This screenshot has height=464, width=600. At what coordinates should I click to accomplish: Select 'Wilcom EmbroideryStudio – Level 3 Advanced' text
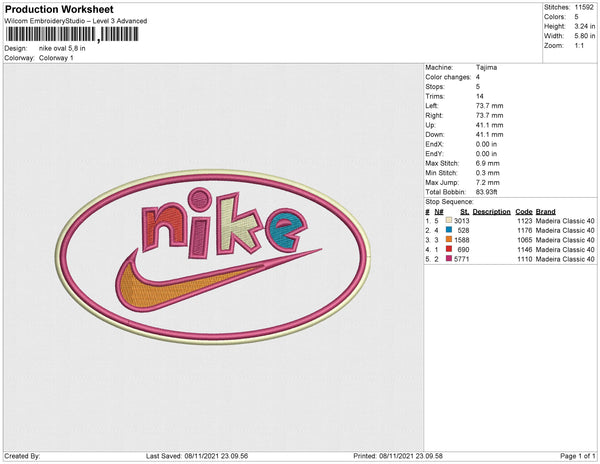(x=76, y=21)
